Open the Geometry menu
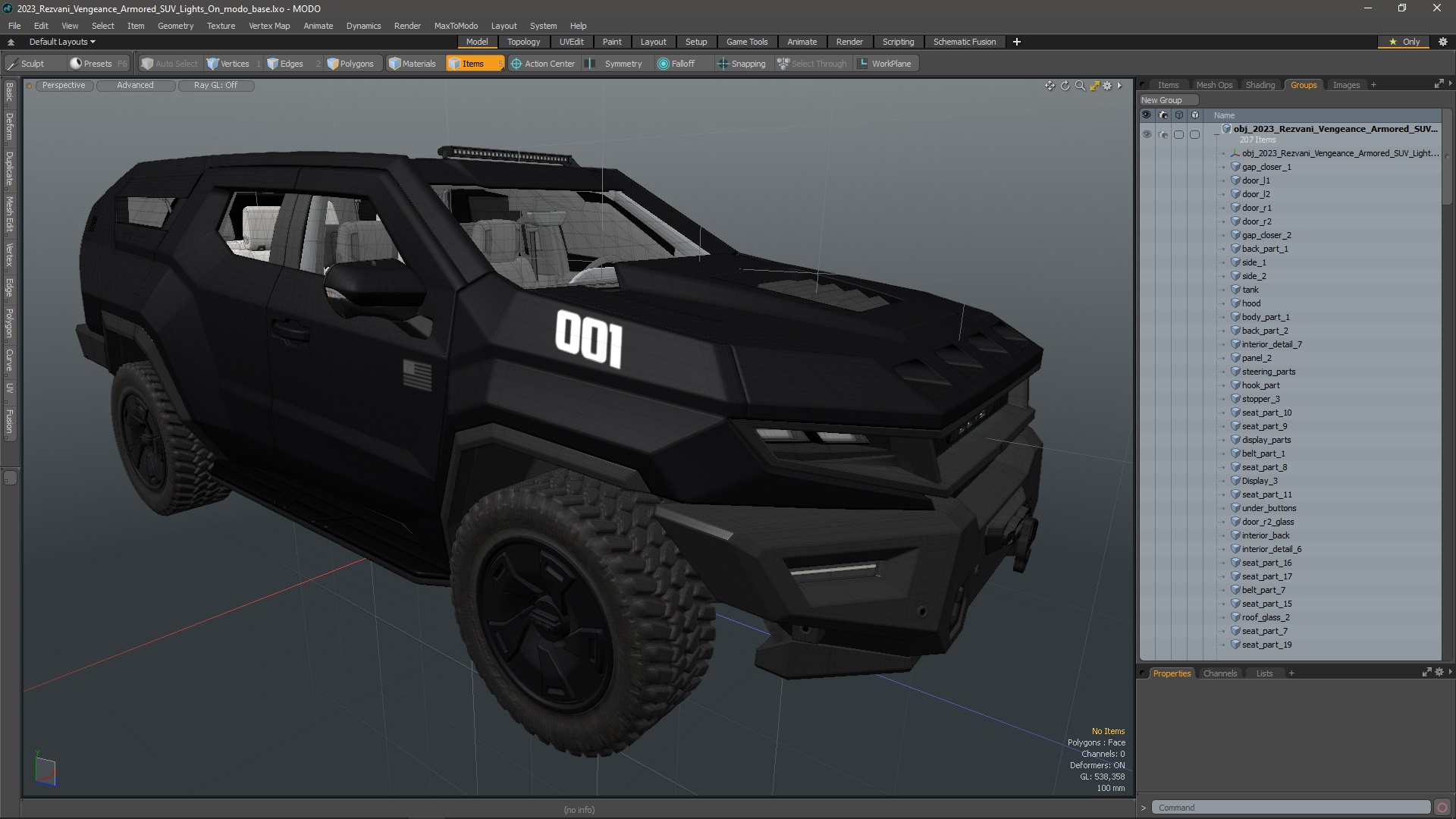Image resolution: width=1456 pixels, height=819 pixels. click(x=175, y=26)
